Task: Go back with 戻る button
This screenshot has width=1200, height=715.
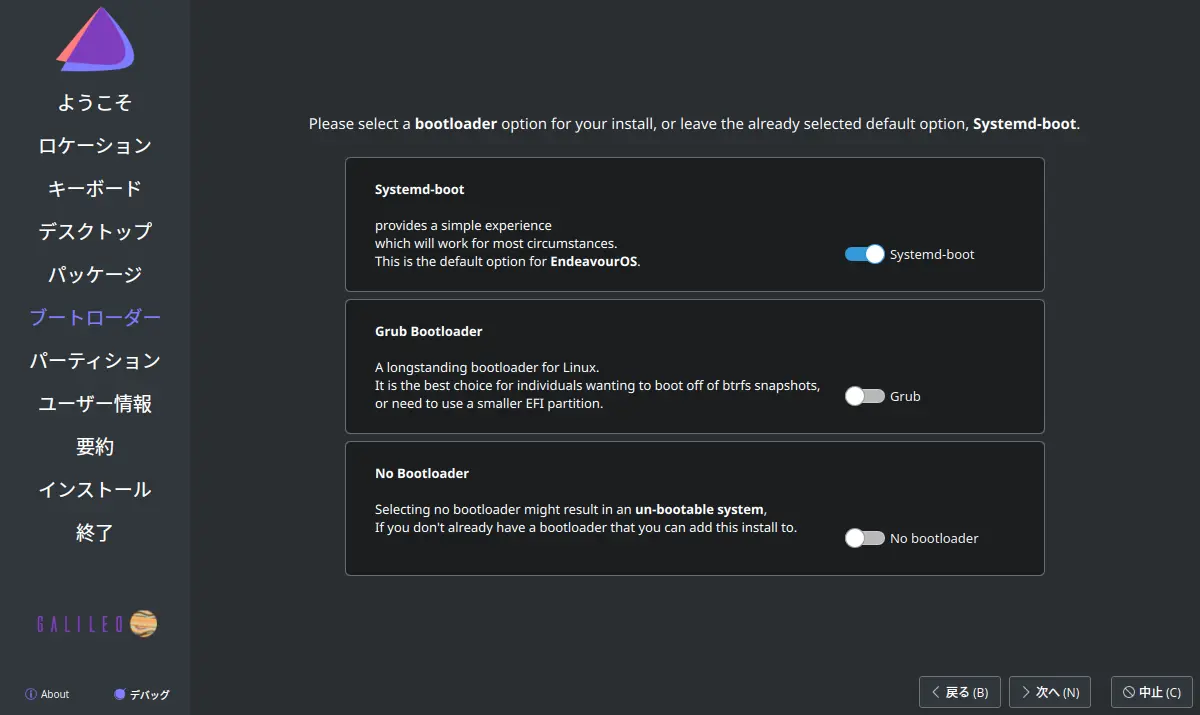Action: (959, 692)
